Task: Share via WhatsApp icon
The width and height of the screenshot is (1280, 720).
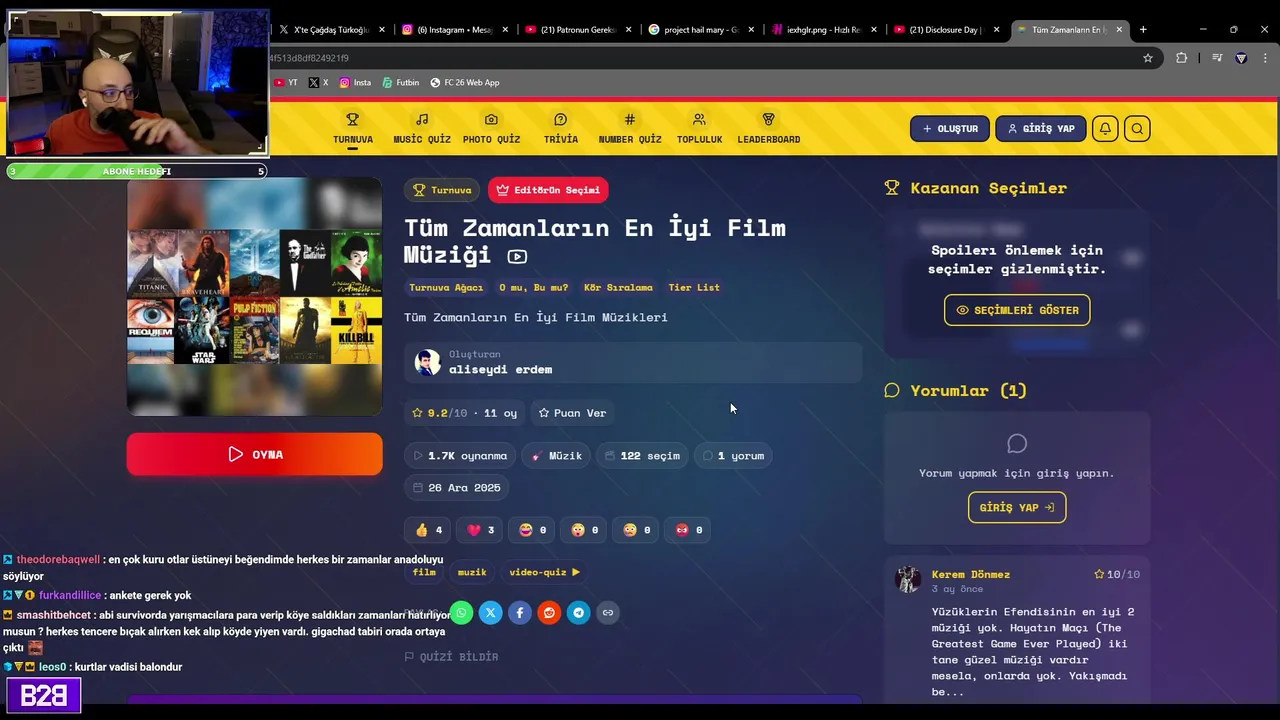Action: point(461,613)
